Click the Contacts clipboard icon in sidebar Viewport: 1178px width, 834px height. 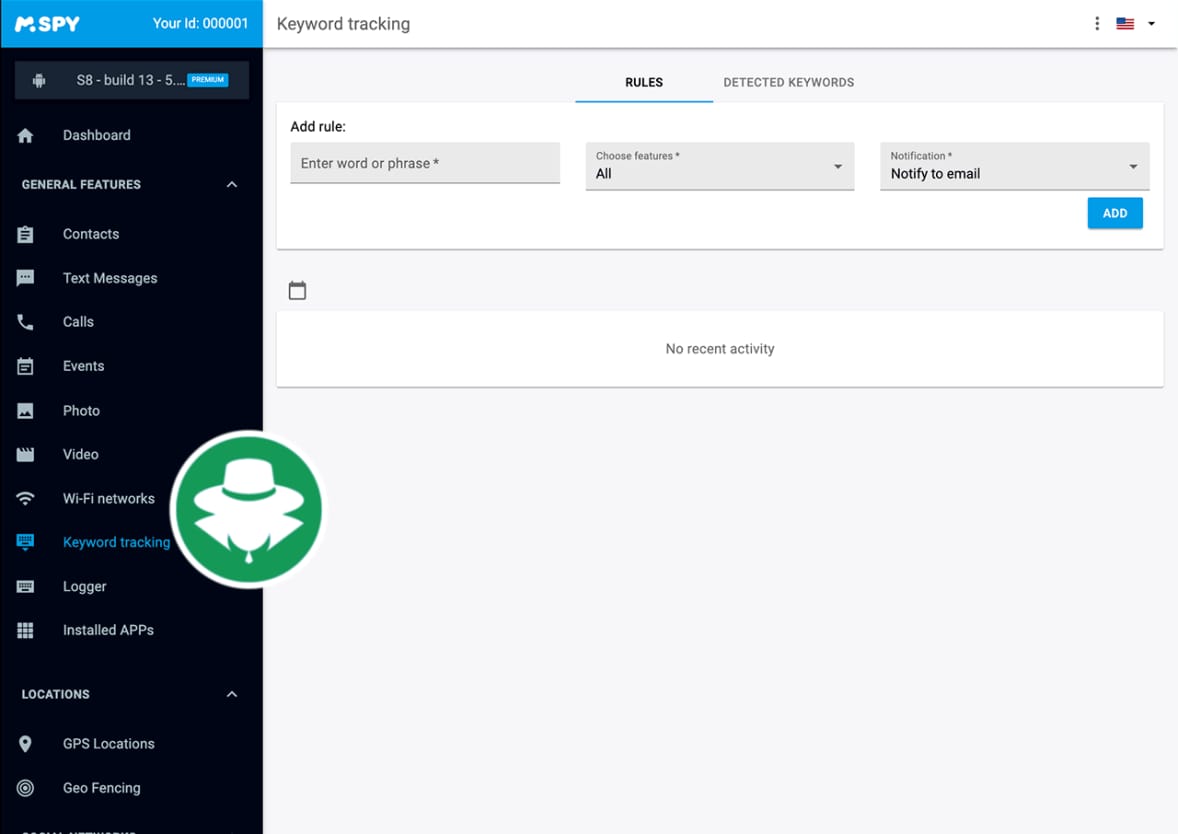[x=26, y=234]
